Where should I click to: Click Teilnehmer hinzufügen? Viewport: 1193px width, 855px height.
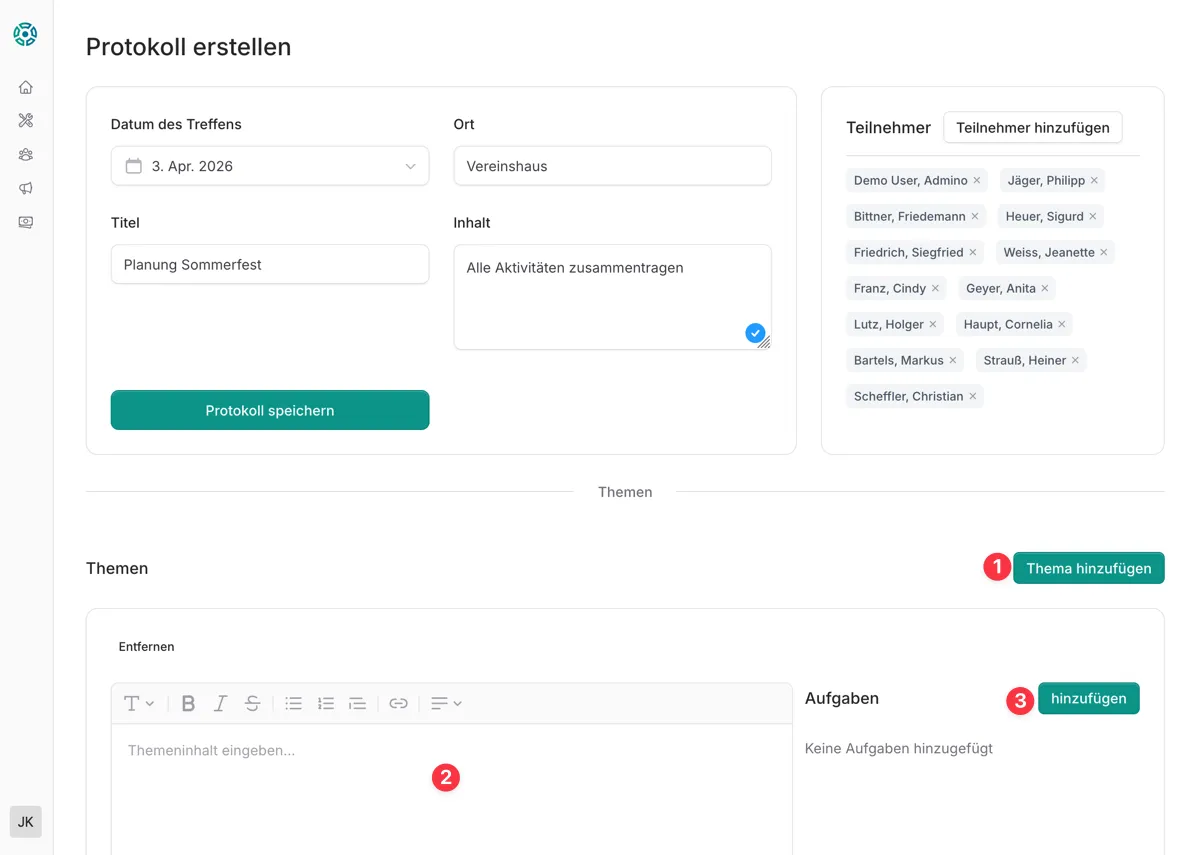click(x=1032, y=128)
